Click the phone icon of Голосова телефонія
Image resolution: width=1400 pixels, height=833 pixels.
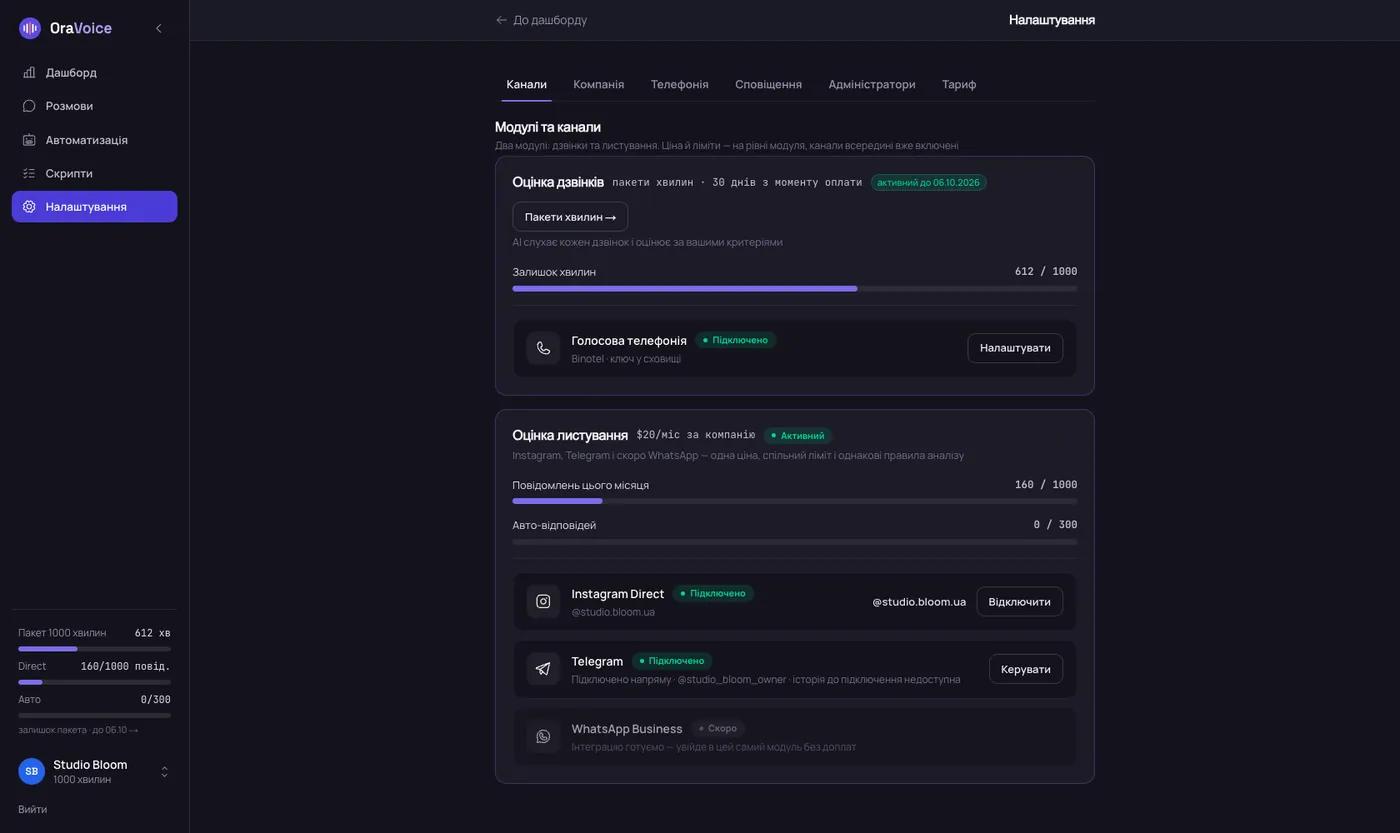[543, 348]
